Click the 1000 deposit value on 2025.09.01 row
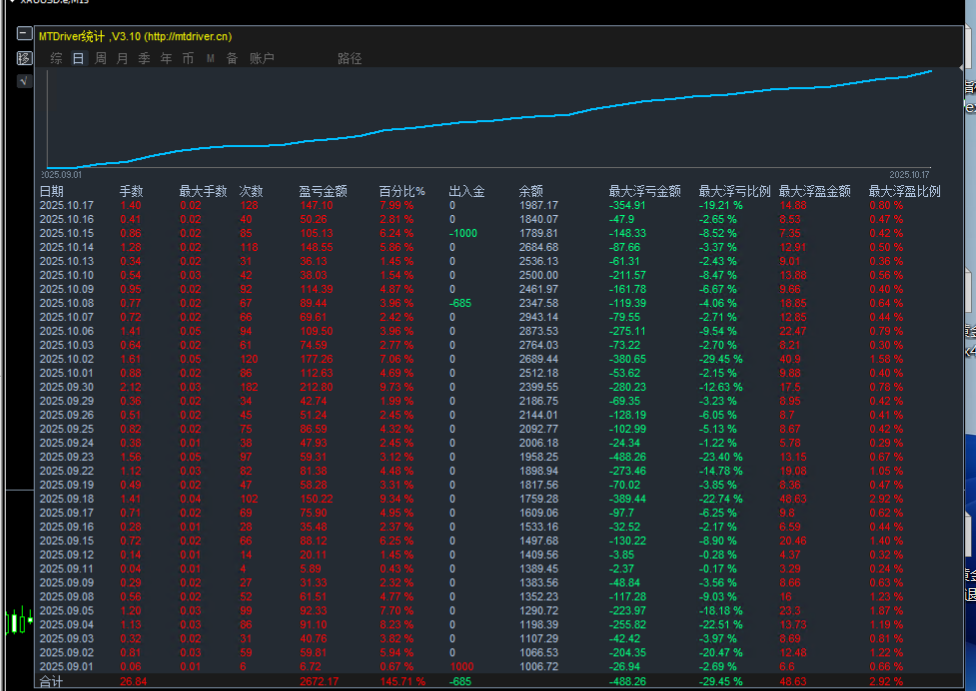 [x=462, y=667]
